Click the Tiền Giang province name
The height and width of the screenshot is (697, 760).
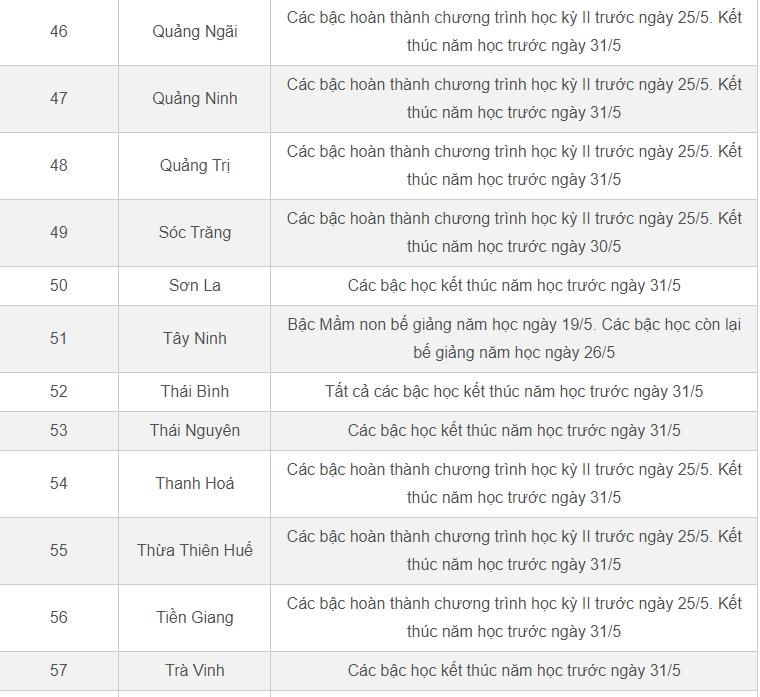[x=195, y=618]
